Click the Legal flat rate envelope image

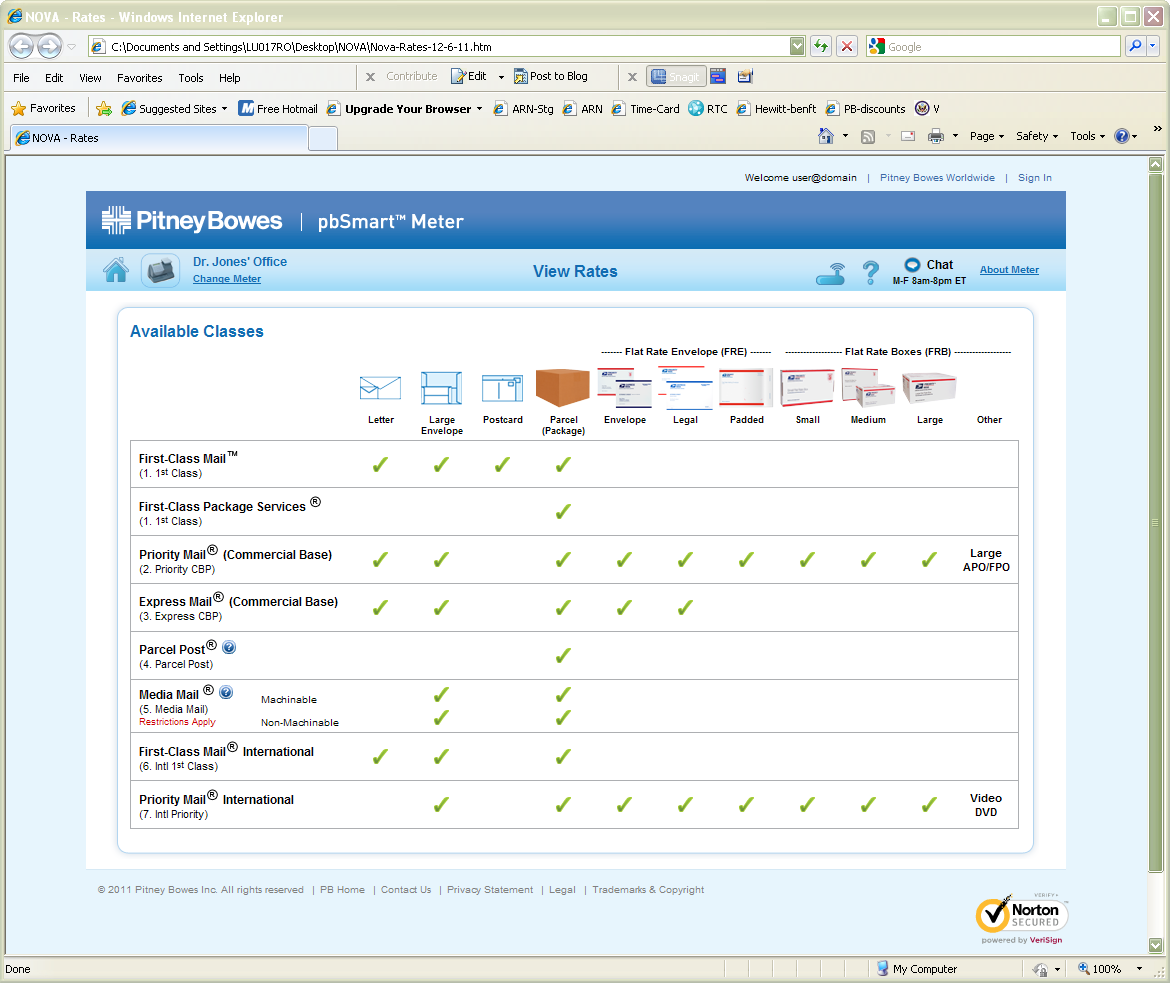coord(686,388)
